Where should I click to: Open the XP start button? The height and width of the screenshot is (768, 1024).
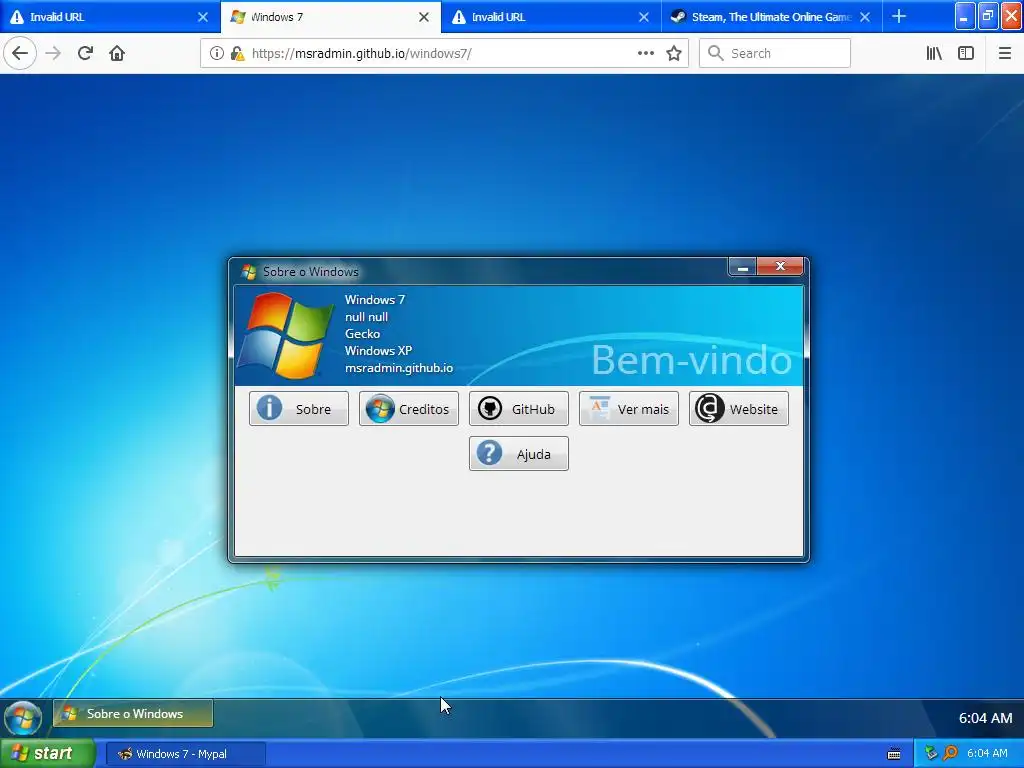(48, 754)
